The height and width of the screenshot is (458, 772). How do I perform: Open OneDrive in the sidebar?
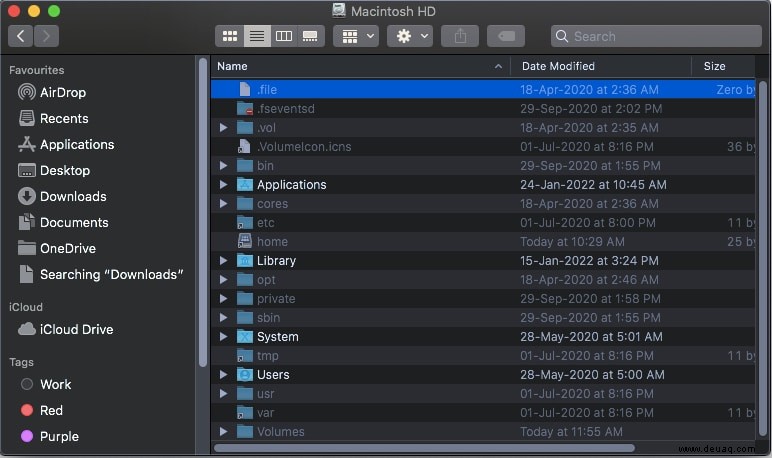tap(67, 248)
